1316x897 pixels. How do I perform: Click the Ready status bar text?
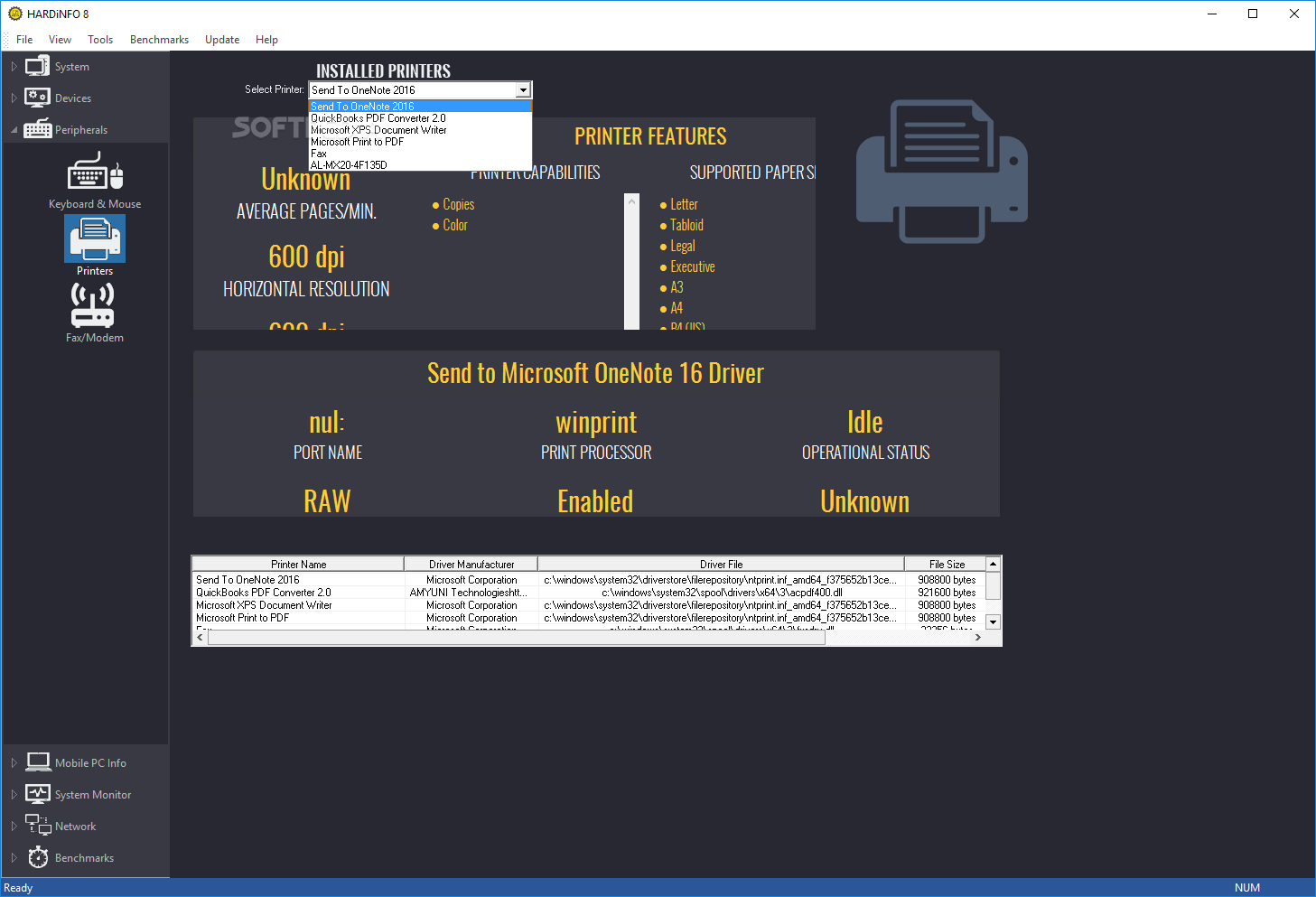point(18,888)
